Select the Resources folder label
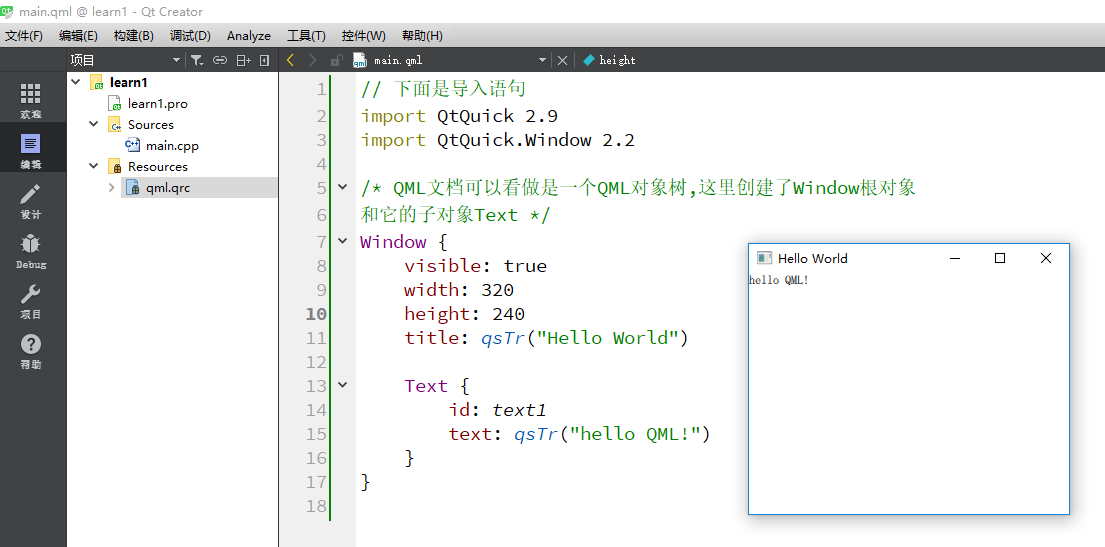1105x547 pixels. coord(157,167)
